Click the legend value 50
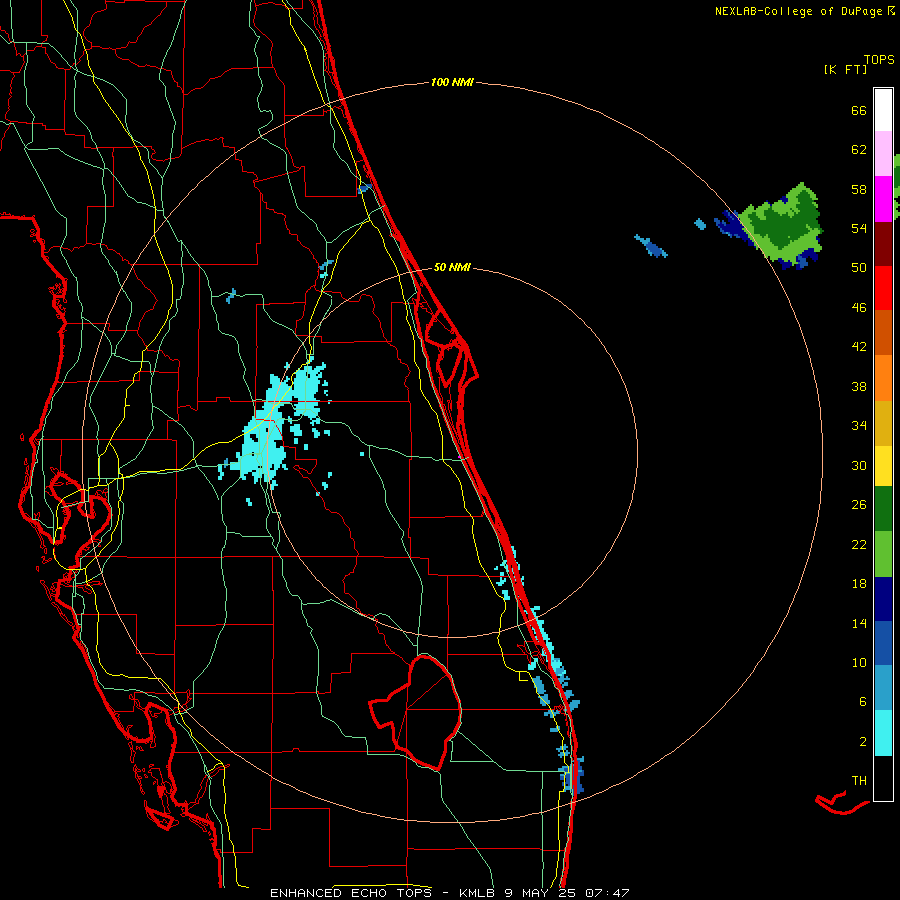 coord(859,267)
